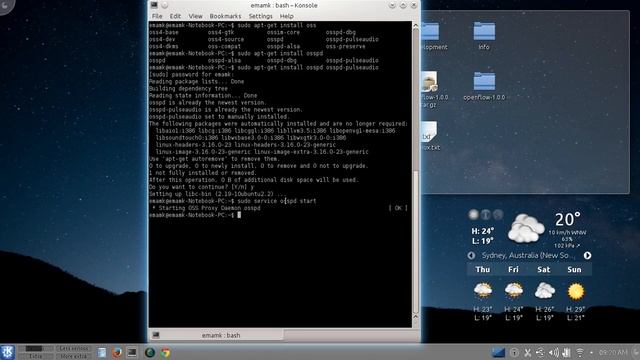Image resolution: width=640 pixels, height=360 pixels.
Task: Select the emamk : bash tab
Action: (x=216, y=335)
